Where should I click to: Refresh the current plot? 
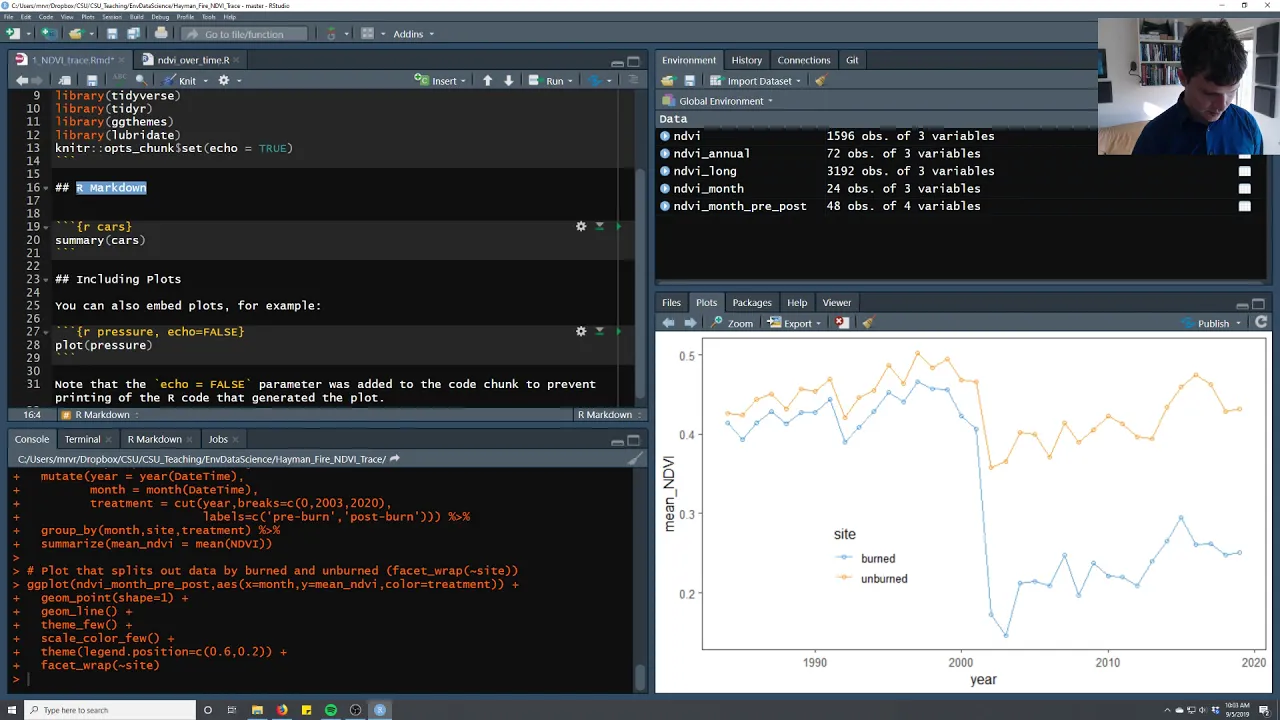1261,323
